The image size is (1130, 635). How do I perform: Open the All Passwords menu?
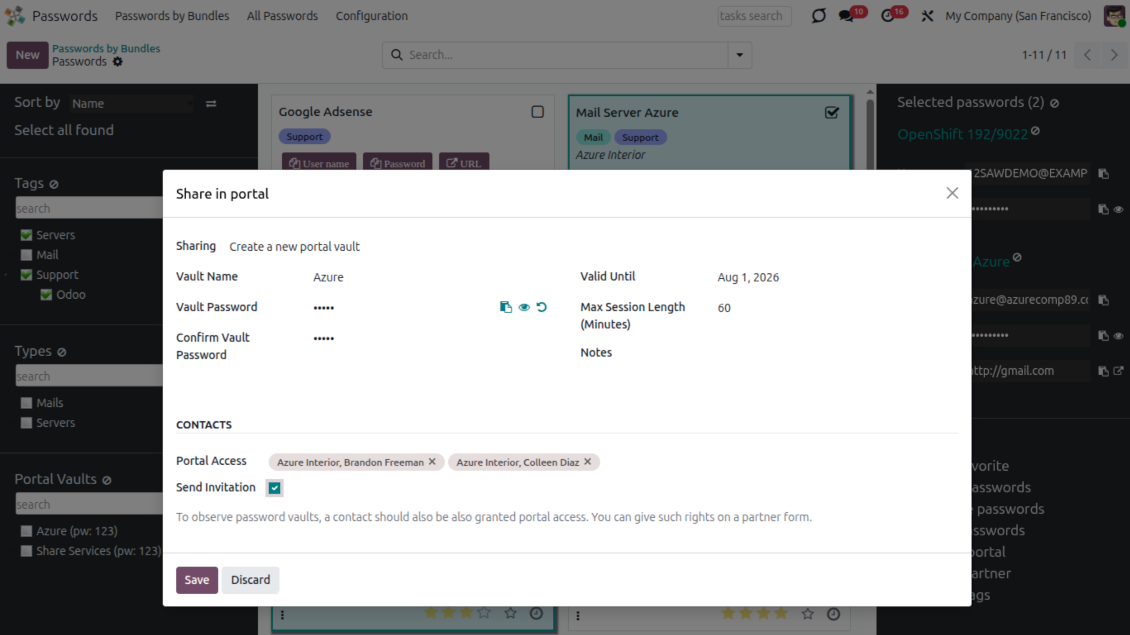pos(282,16)
